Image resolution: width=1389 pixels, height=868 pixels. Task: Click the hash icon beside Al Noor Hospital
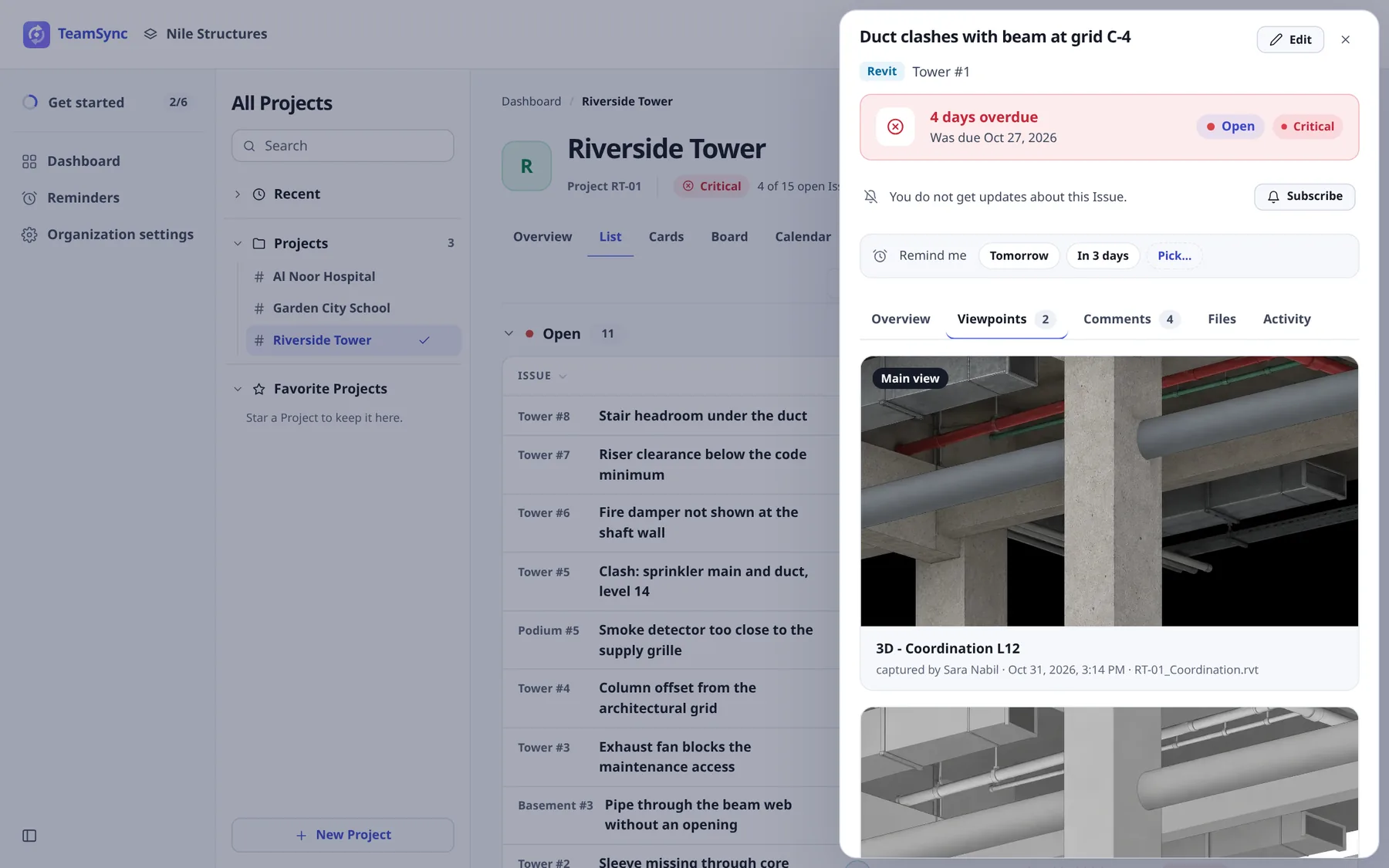259,277
